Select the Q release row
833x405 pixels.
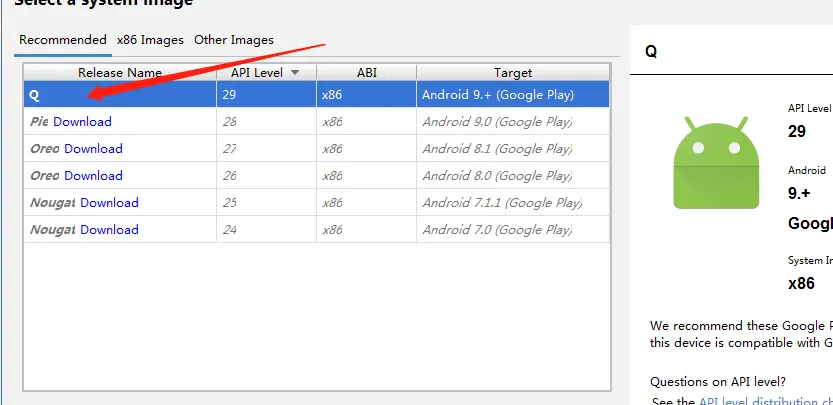tap(317, 95)
